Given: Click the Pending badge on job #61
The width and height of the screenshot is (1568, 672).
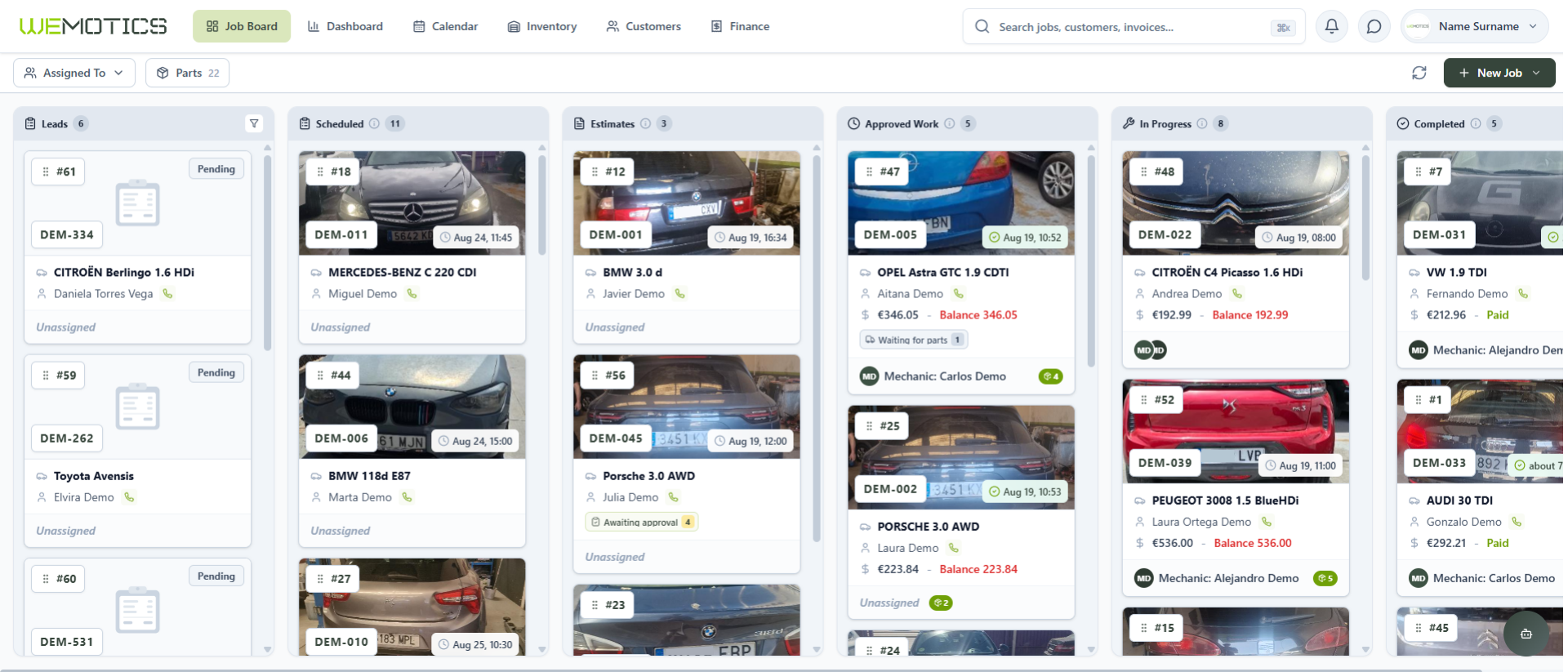Looking at the screenshot, I should pyautogui.click(x=216, y=169).
